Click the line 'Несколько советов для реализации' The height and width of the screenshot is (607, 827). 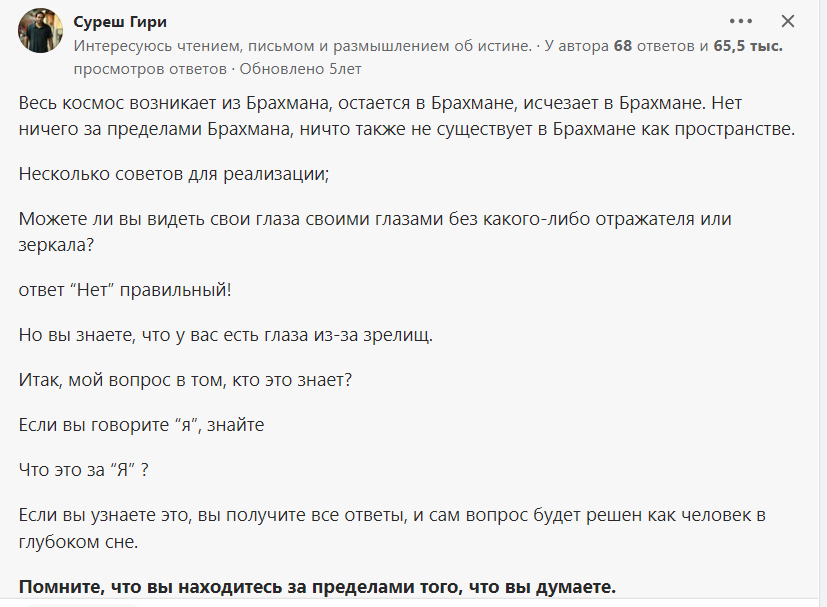click(174, 173)
